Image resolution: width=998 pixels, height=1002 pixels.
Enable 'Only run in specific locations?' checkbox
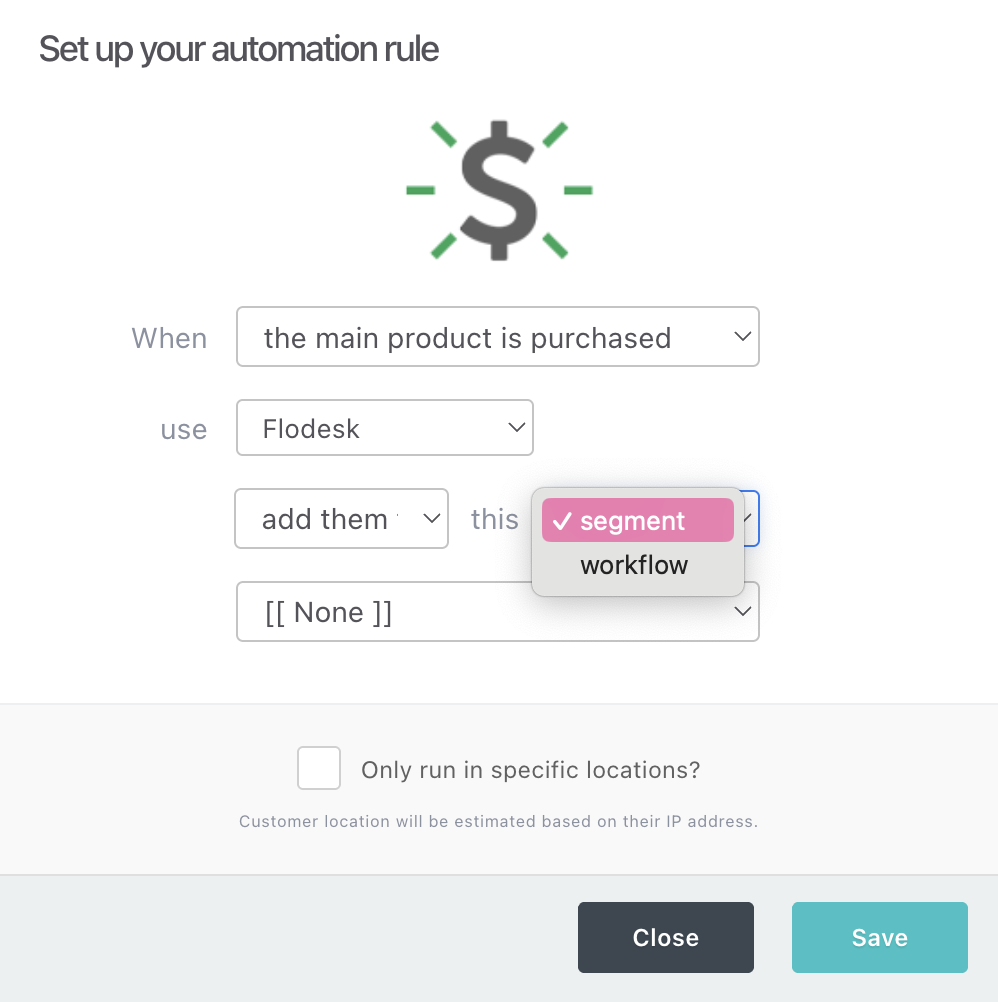(x=319, y=768)
